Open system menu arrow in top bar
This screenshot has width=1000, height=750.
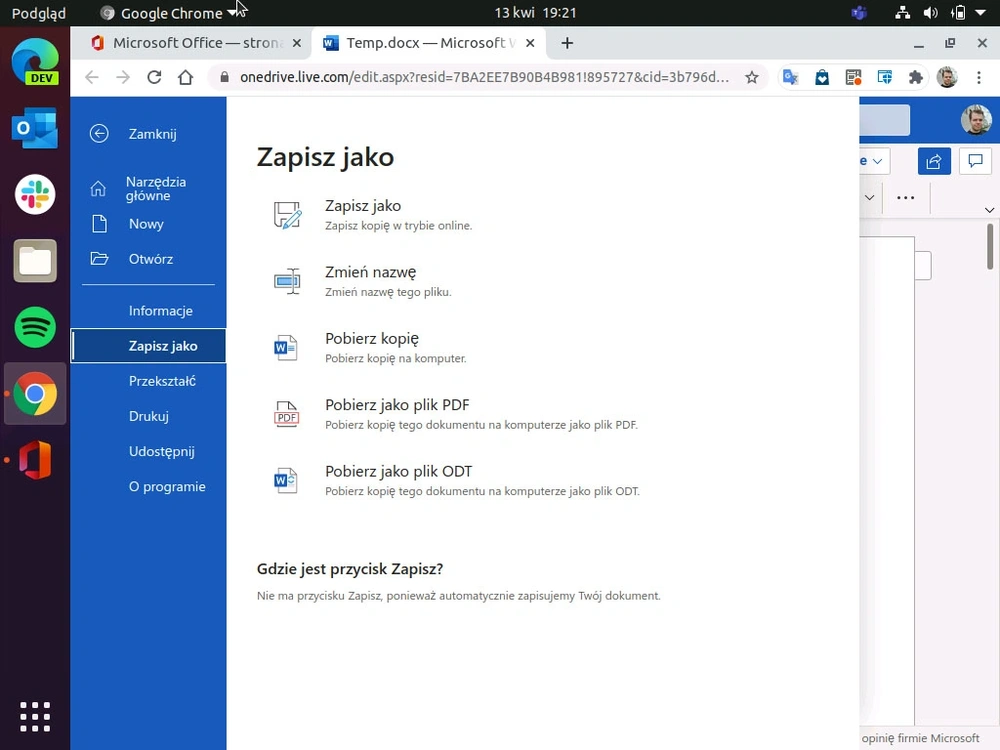981,13
